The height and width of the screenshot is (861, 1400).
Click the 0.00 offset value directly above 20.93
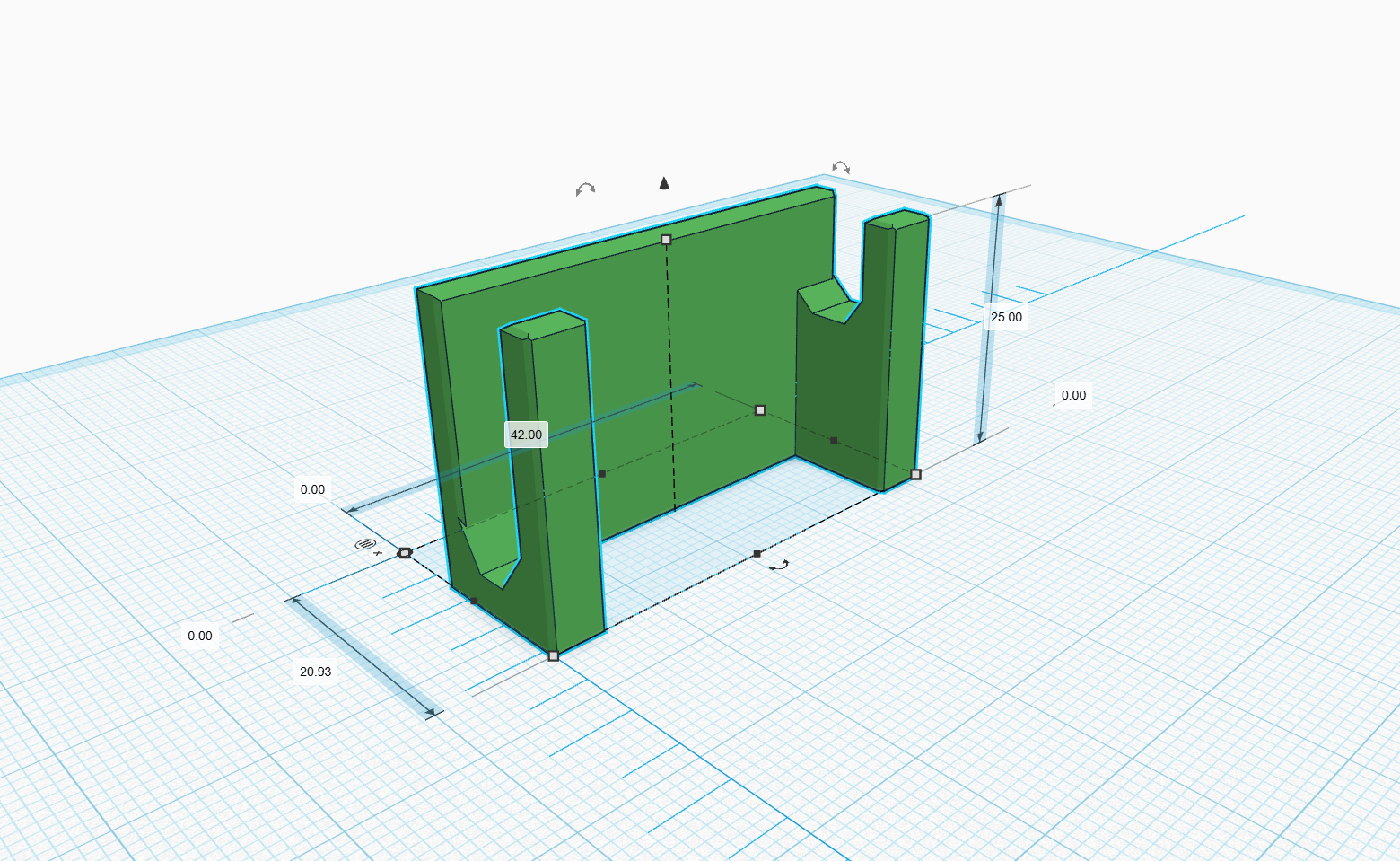200,636
